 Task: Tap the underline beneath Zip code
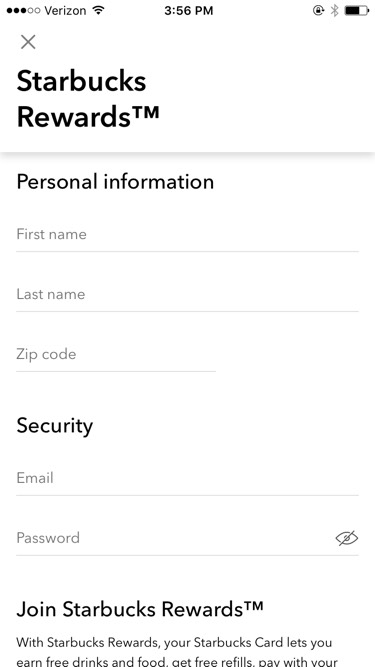[116, 371]
